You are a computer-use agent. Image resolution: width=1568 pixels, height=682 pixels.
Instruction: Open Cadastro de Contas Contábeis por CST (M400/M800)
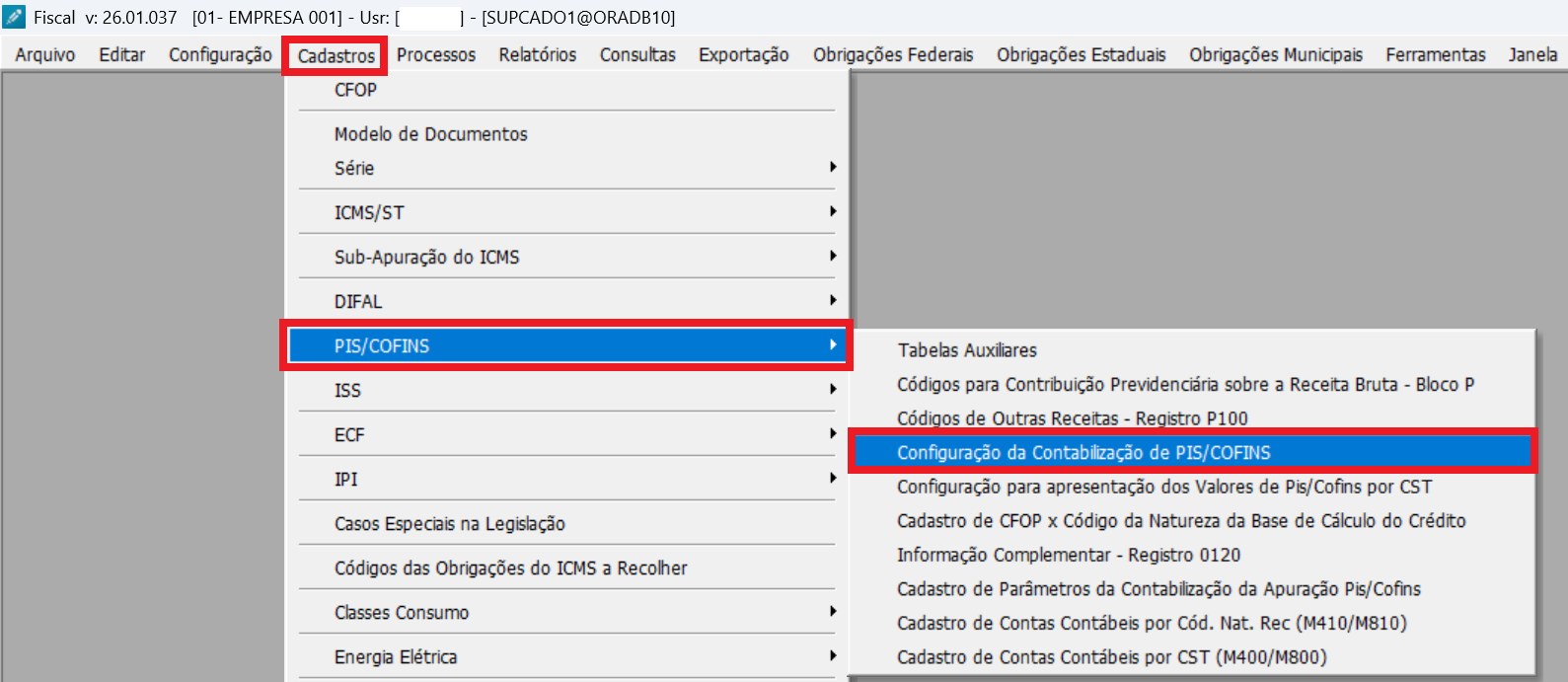(1192, 656)
